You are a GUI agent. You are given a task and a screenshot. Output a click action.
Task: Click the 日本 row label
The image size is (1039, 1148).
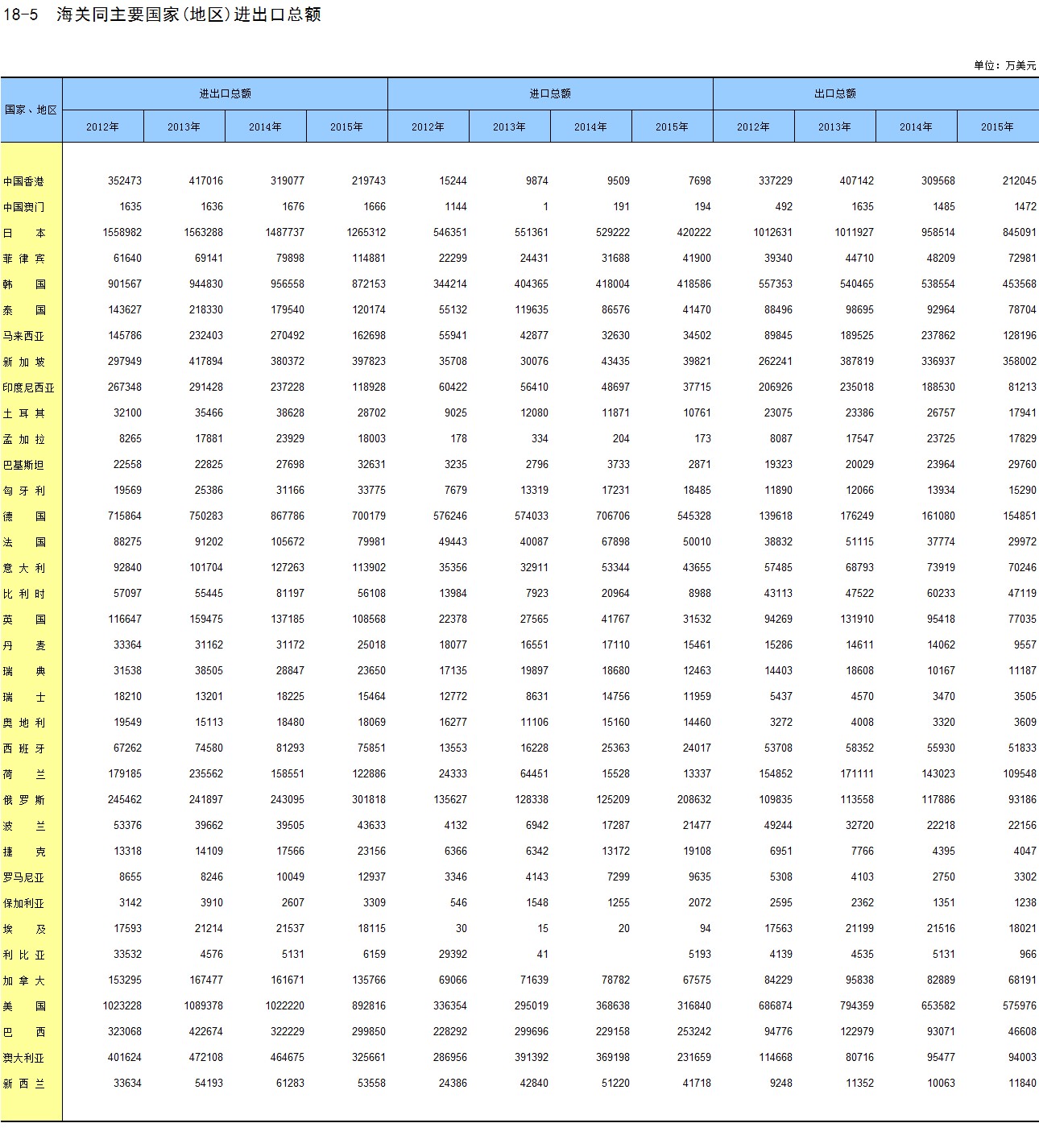click(24, 234)
